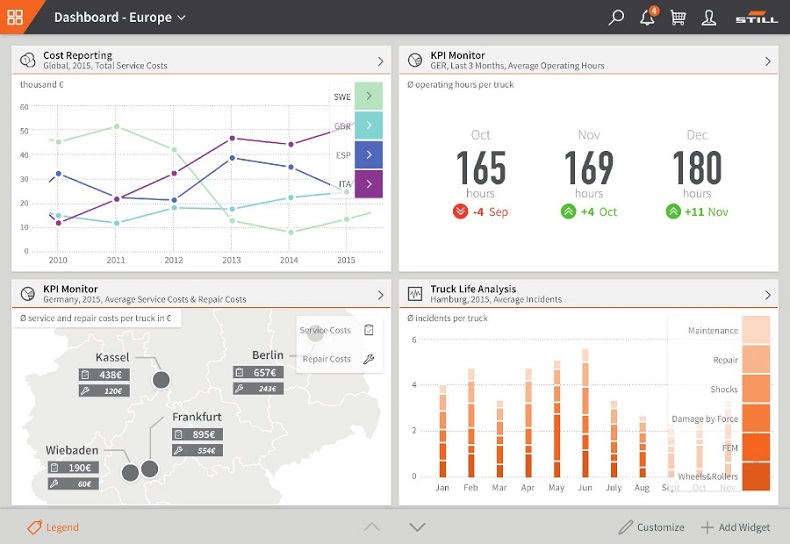Viewport: 790px width, 544px height.
Task: Click the search magnifier icon
Action: pos(616,17)
